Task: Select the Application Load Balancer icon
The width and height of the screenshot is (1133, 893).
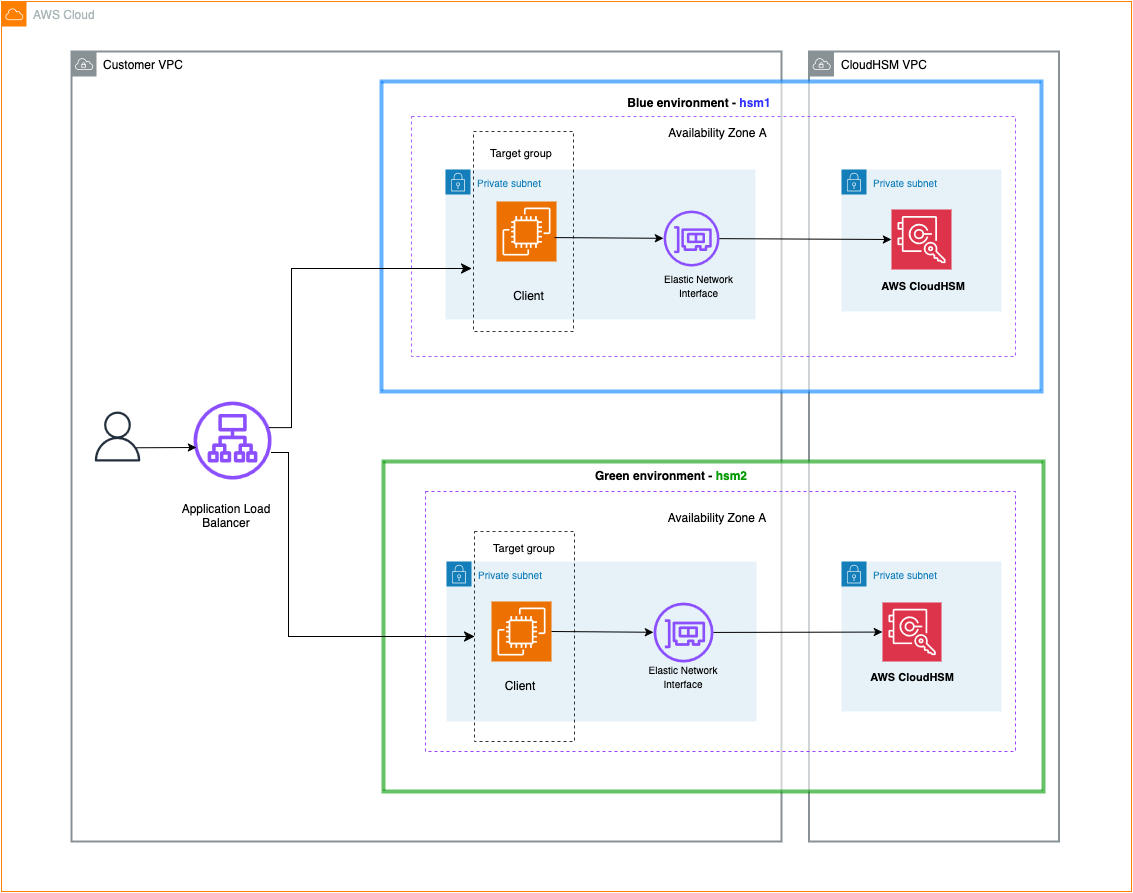Action: coord(232,440)
